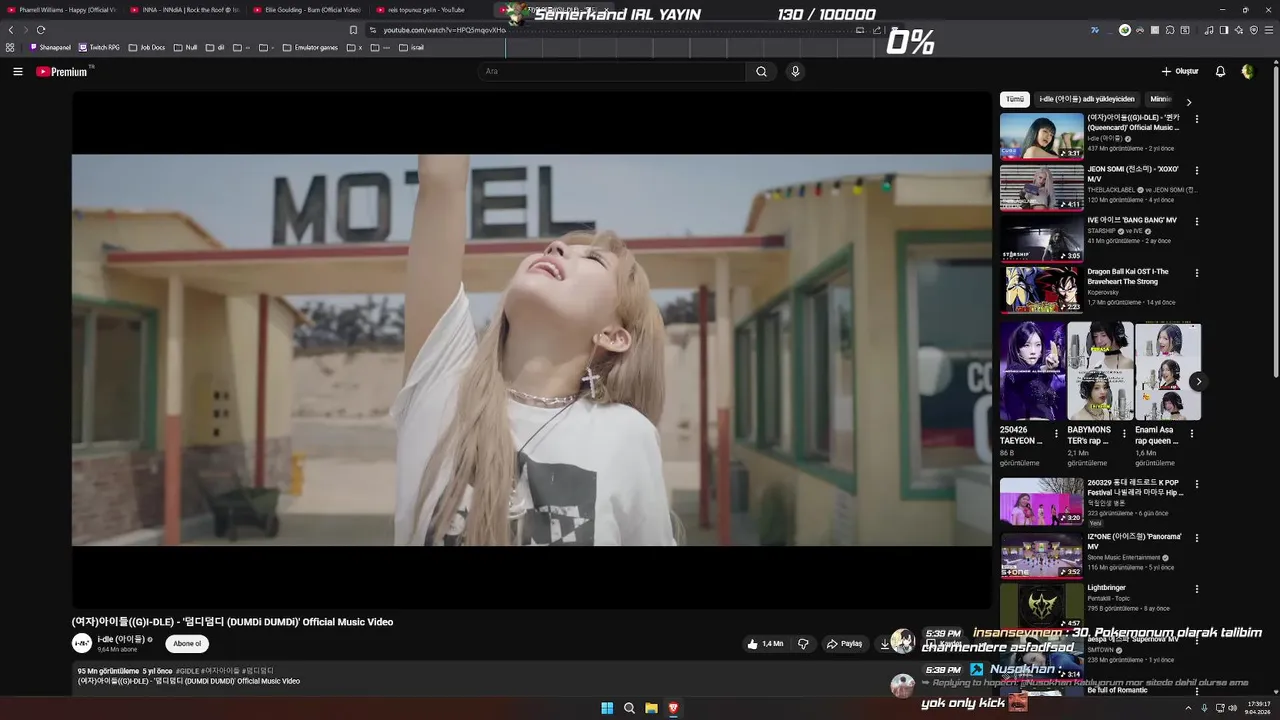Open Windows taskbar search

(x=629, y=708)
